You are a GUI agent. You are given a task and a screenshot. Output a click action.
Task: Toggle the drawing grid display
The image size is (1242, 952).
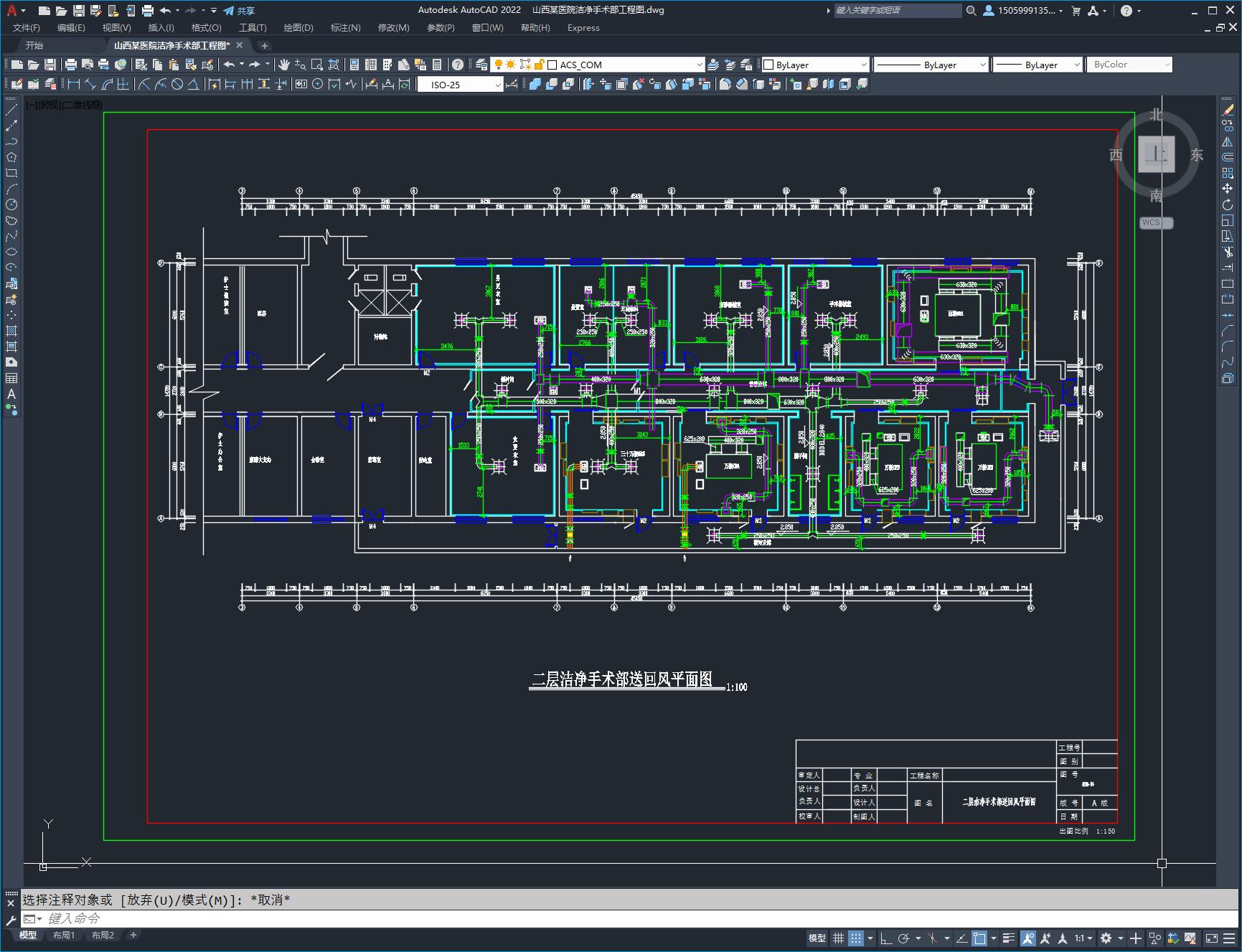point(838,938)
